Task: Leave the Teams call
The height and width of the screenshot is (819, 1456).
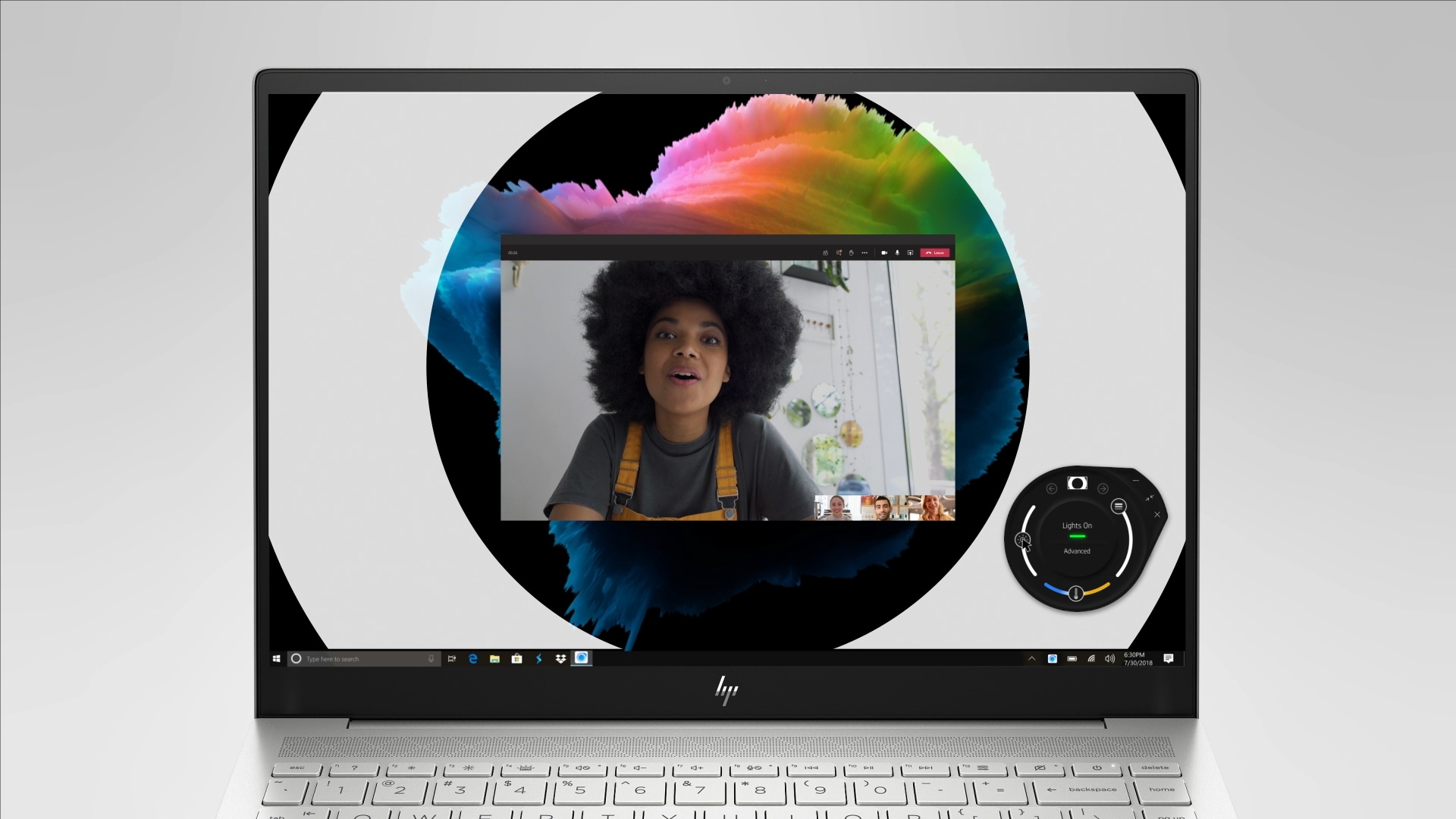Action: [934, 253]
